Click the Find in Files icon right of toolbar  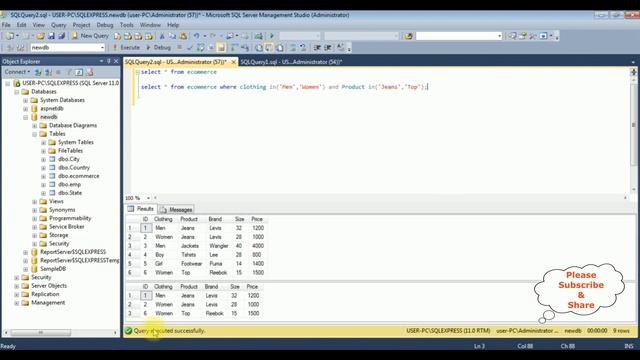pyautogui.click(x=408, y=36)
